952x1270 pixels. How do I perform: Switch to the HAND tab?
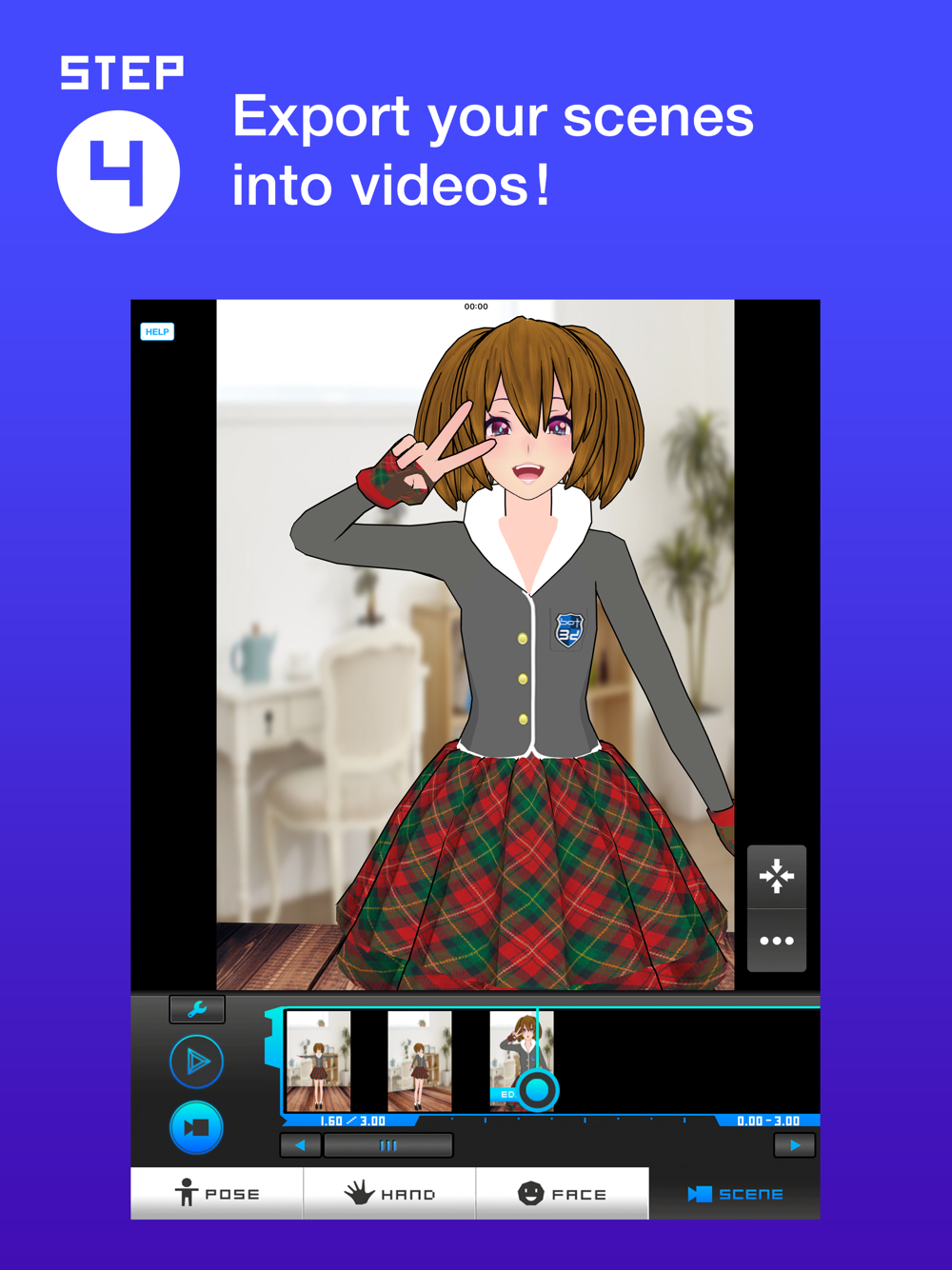[x=389, y=1193]
